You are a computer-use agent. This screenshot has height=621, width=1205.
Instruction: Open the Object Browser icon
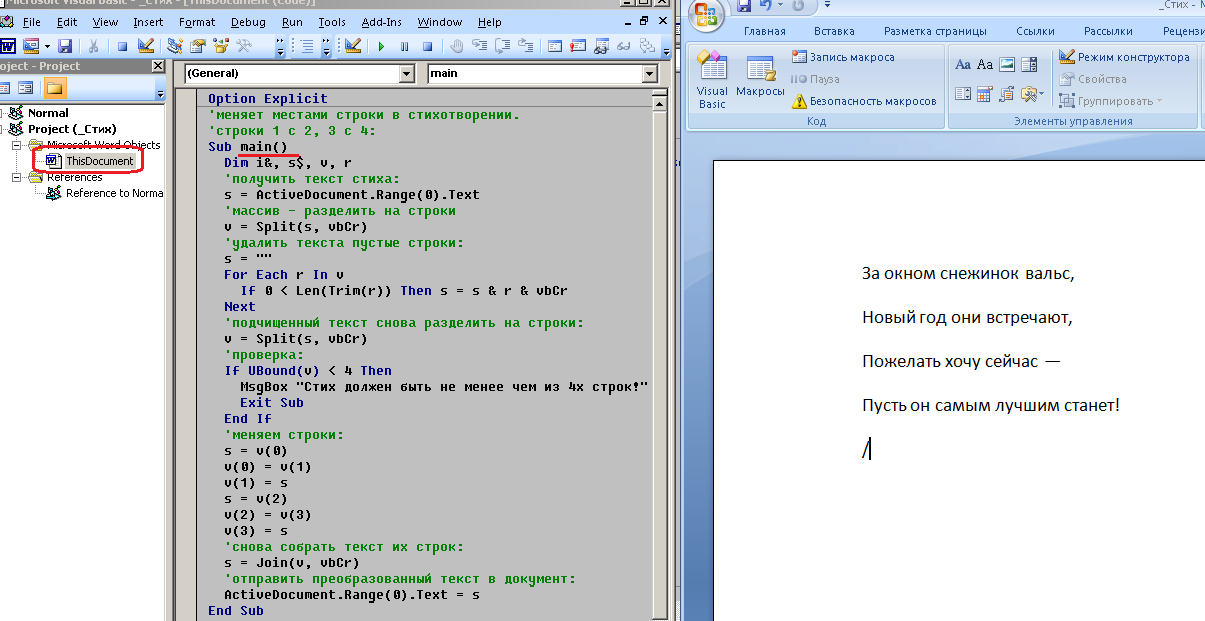click(x=220, y=46)
